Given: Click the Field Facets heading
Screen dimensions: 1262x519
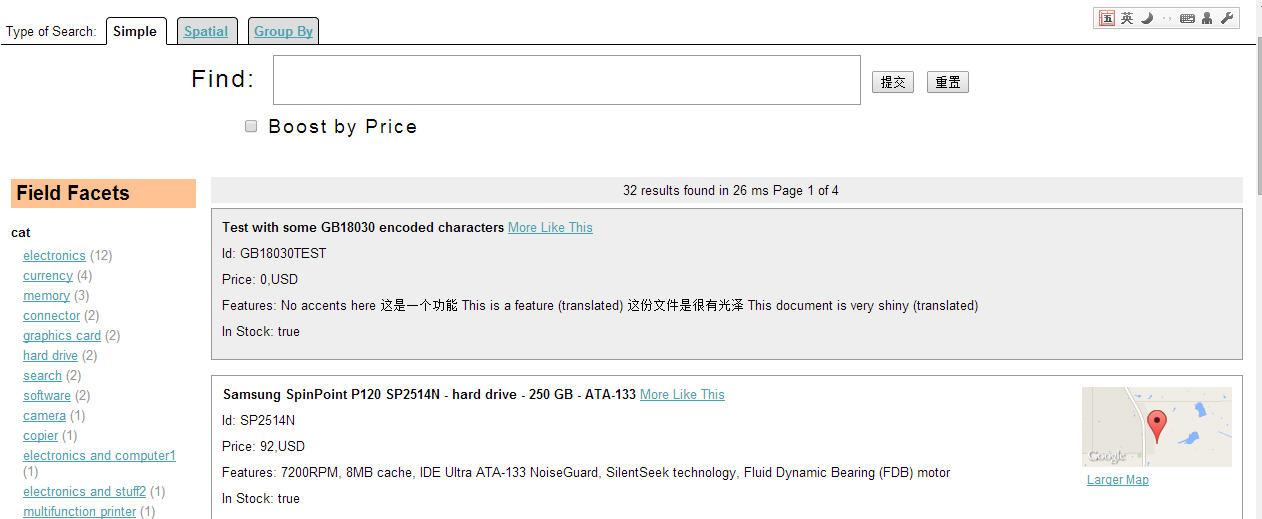Looking at the screenshot, I should point(103,193).
